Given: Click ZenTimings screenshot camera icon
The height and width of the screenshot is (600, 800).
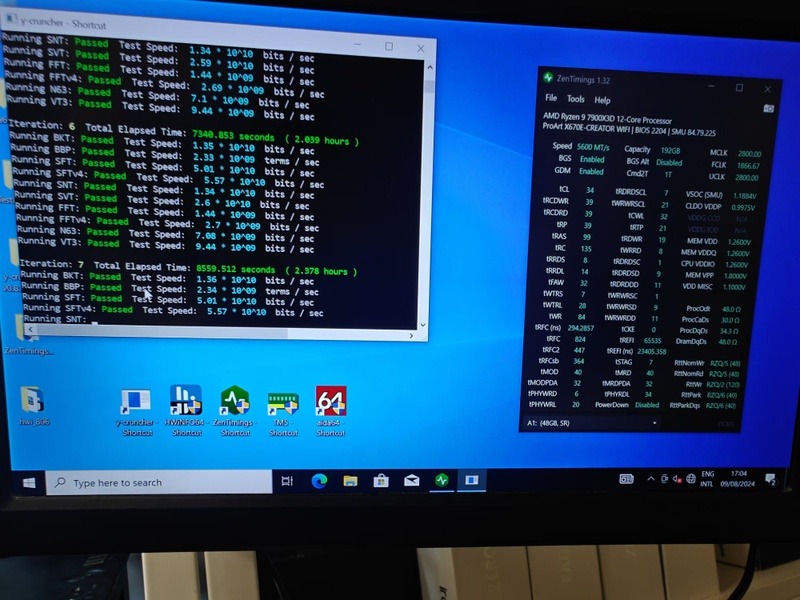Looking at the screenshot, I should [768, 108].
